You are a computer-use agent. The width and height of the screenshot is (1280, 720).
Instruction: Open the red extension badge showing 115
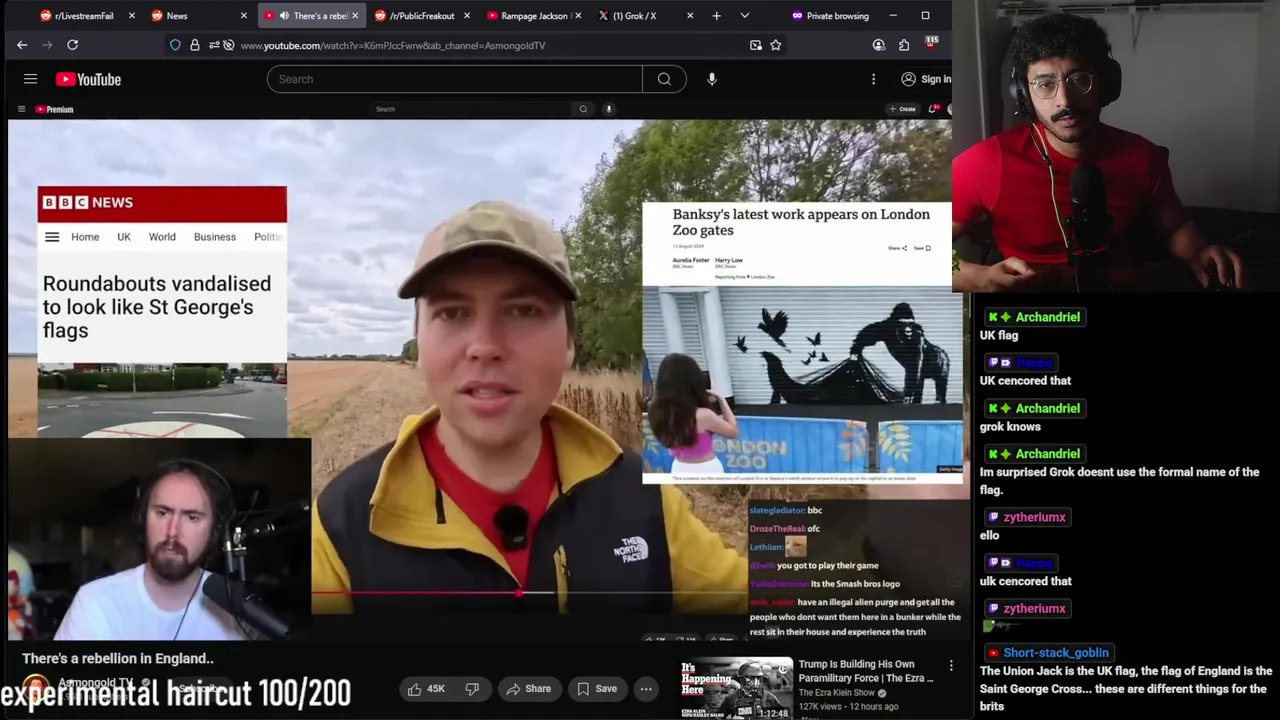tap(931, 44)
